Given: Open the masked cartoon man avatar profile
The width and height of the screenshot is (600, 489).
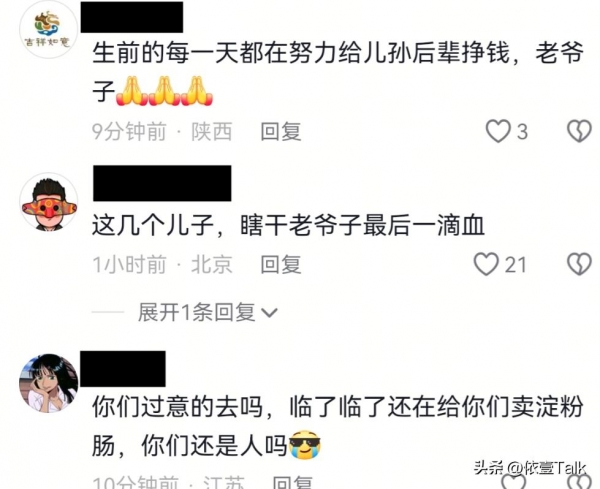Looking at the screenshot, I should point(49,202).
